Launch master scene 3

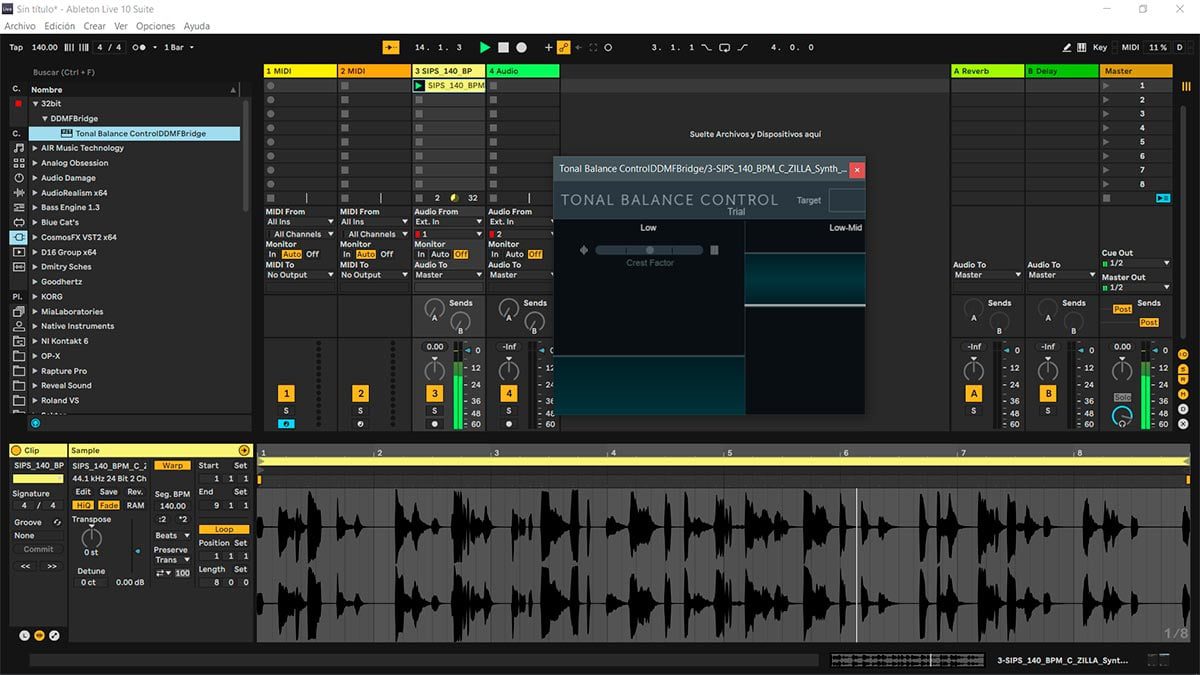pyautogui.click(x=1106, y=114)
